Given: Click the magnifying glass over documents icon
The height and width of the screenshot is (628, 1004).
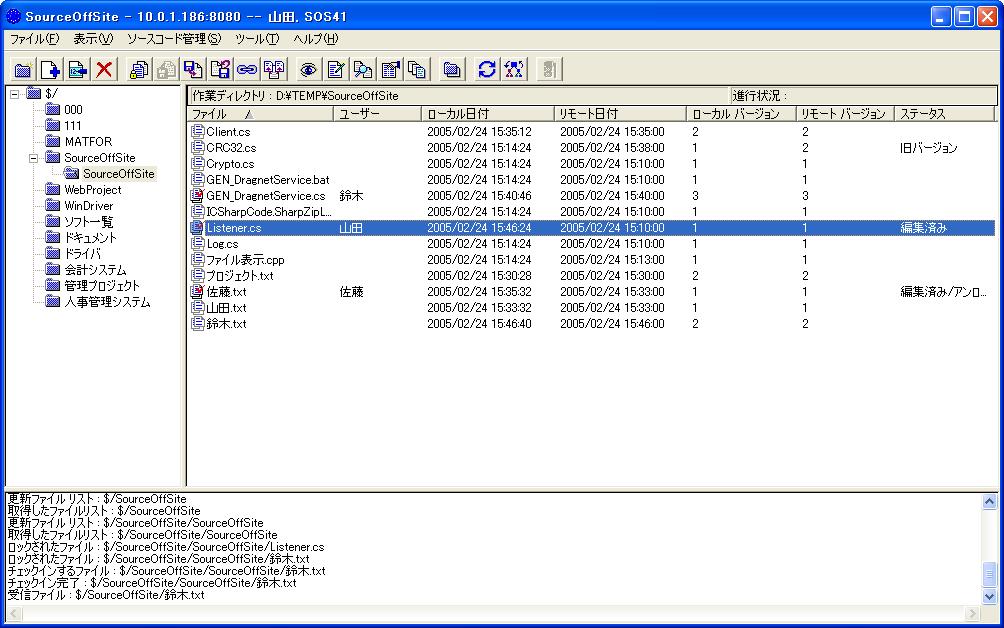Looking at the screenshot, I should point(362,69).
